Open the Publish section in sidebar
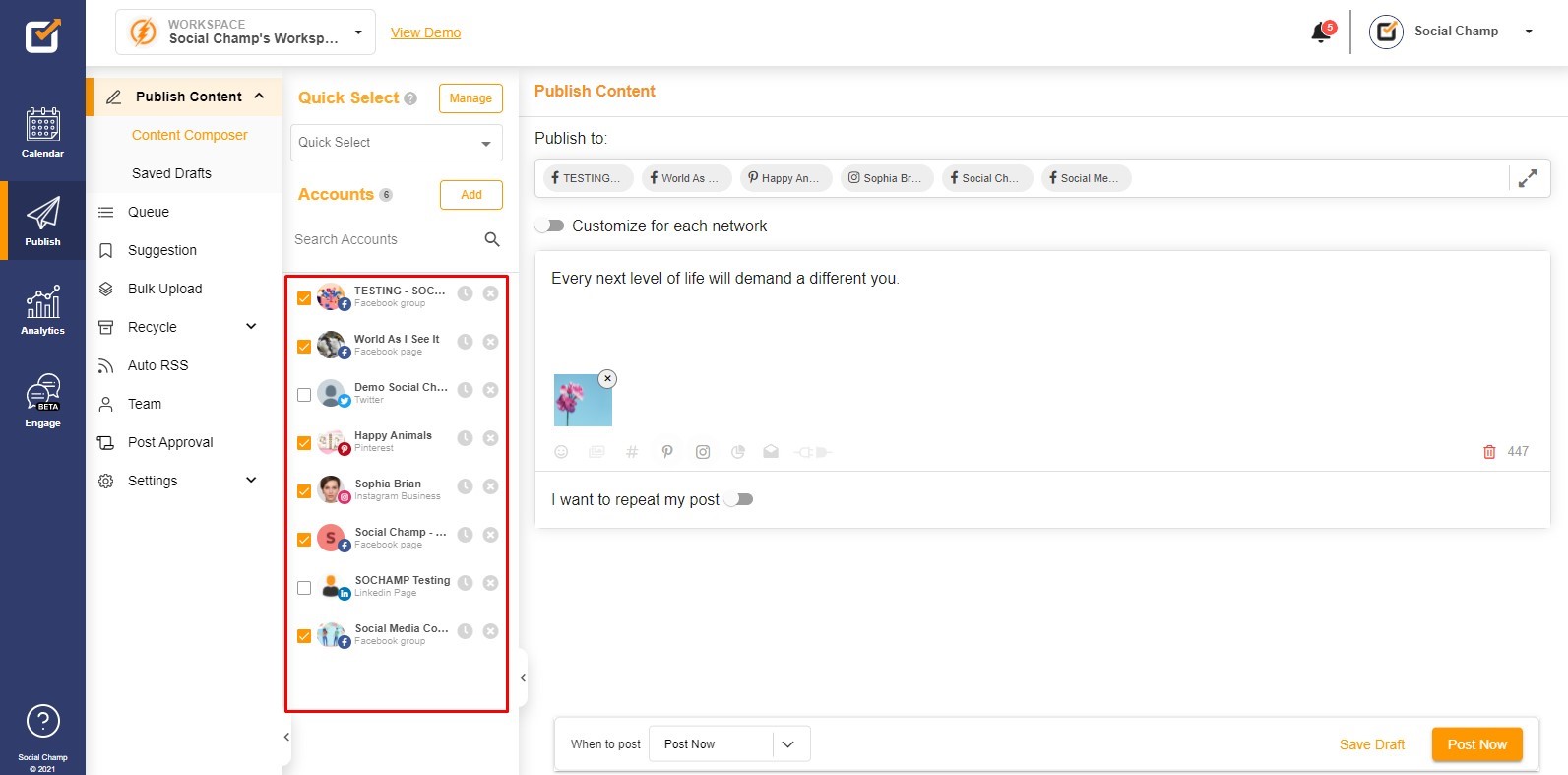This screenshot has height=775, width=1568. point(42,221)
